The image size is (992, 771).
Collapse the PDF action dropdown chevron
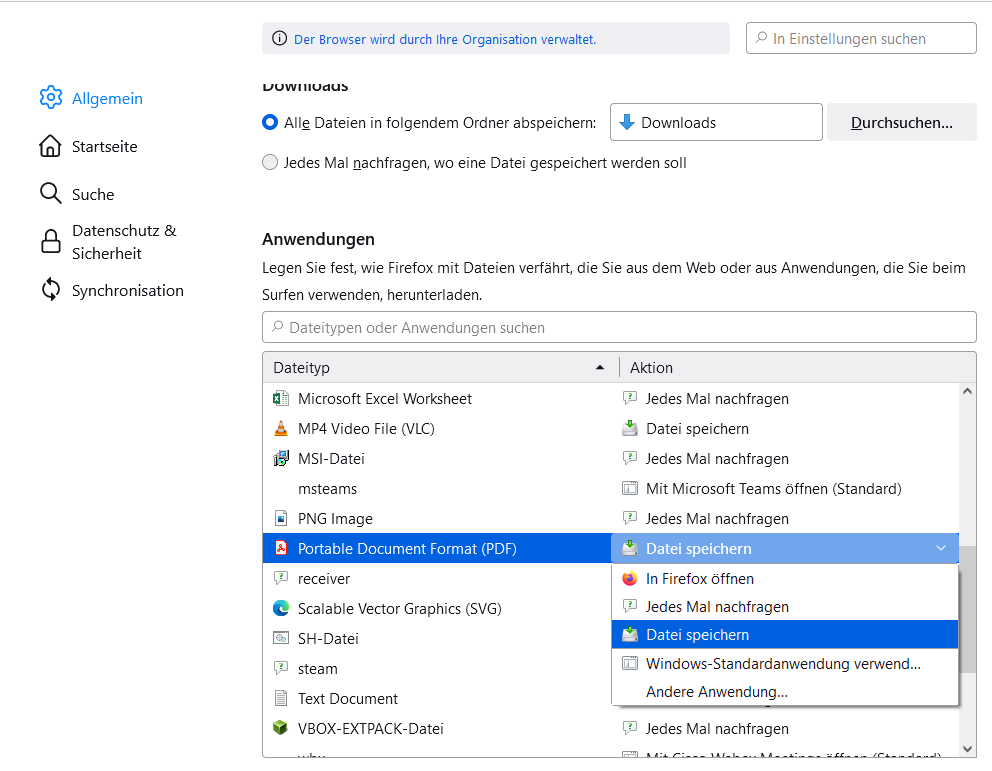(x=940, y=548)
